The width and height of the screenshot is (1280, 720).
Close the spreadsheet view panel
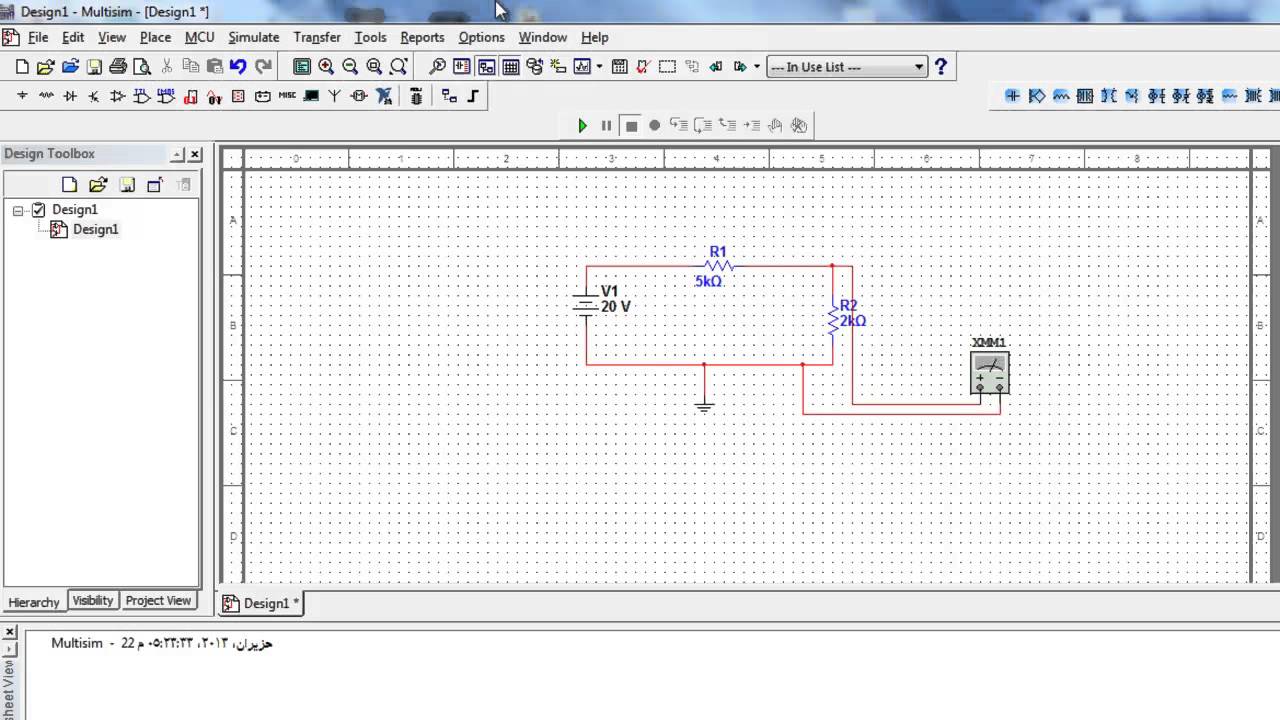click(x=10, y=632)
